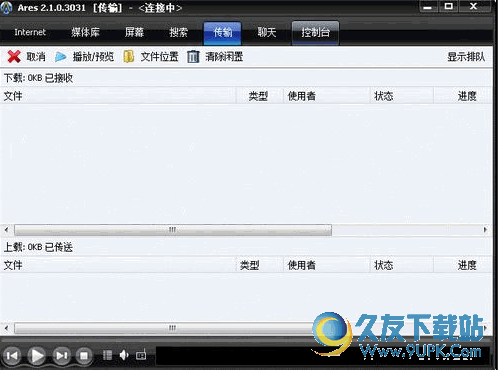Click the trash bin clear idle icon
This screenshot has width=498, height=370.
[193, 57]
